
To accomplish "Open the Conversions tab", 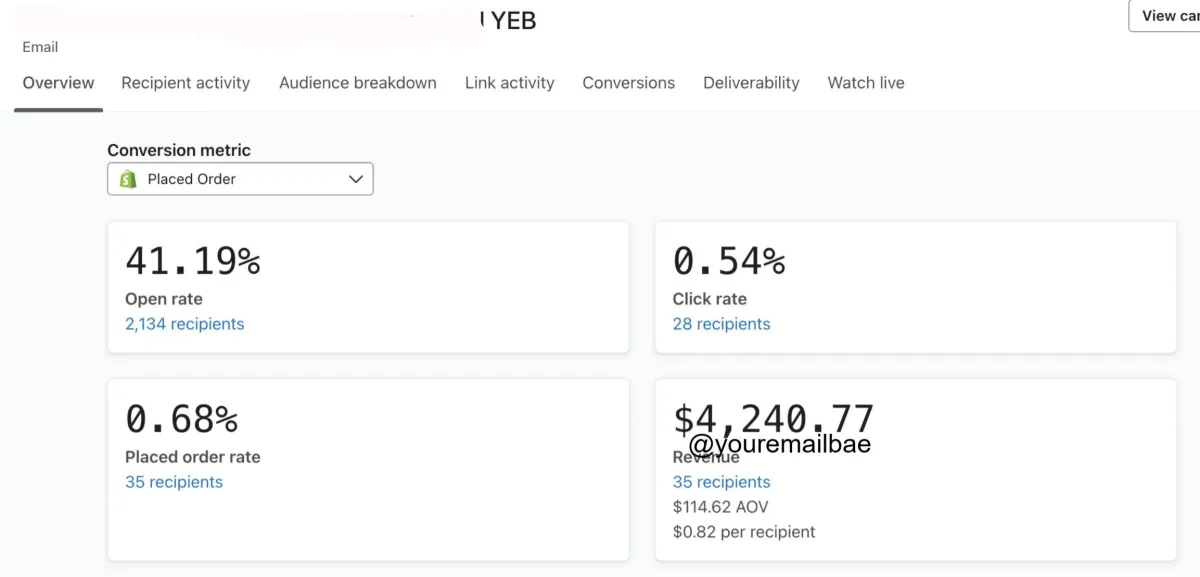I will 629,83.
